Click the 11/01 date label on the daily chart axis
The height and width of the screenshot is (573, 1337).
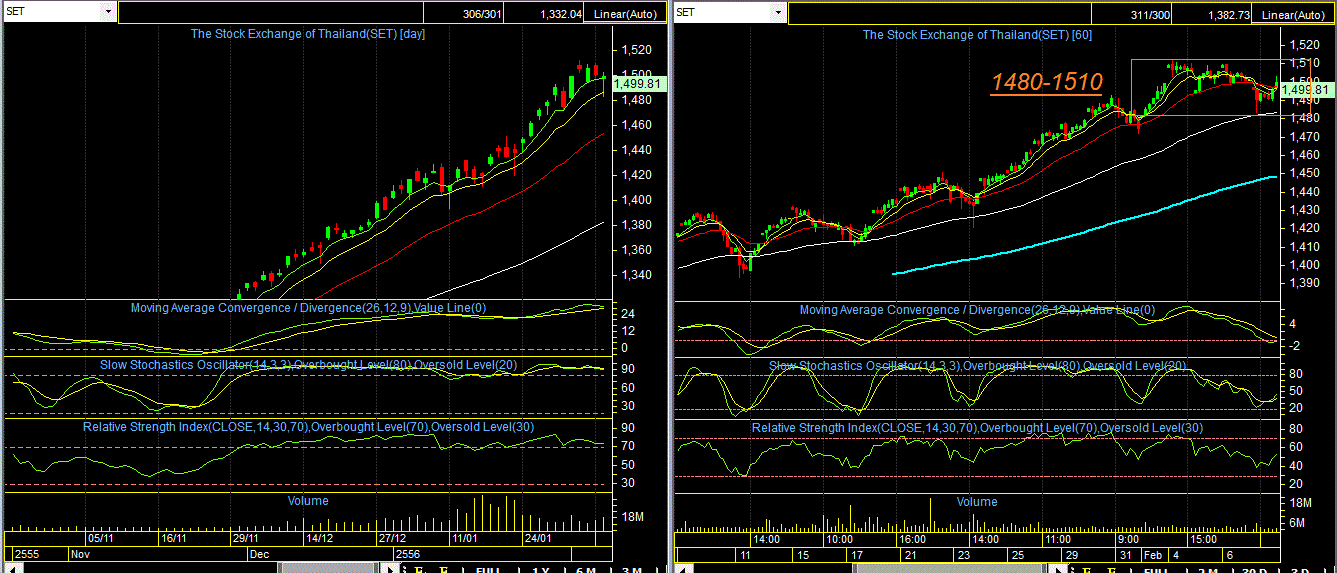click(x=464, y=538)
